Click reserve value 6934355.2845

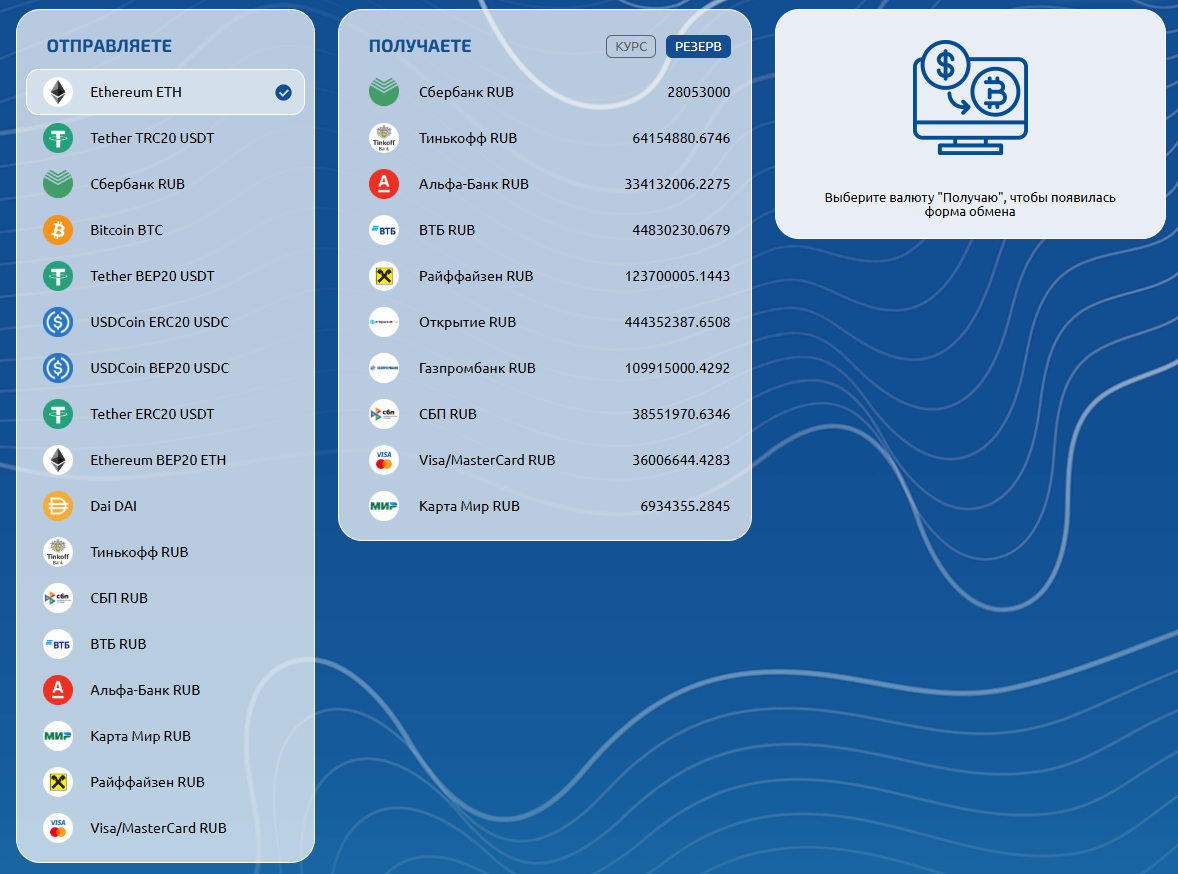point(685,507)
